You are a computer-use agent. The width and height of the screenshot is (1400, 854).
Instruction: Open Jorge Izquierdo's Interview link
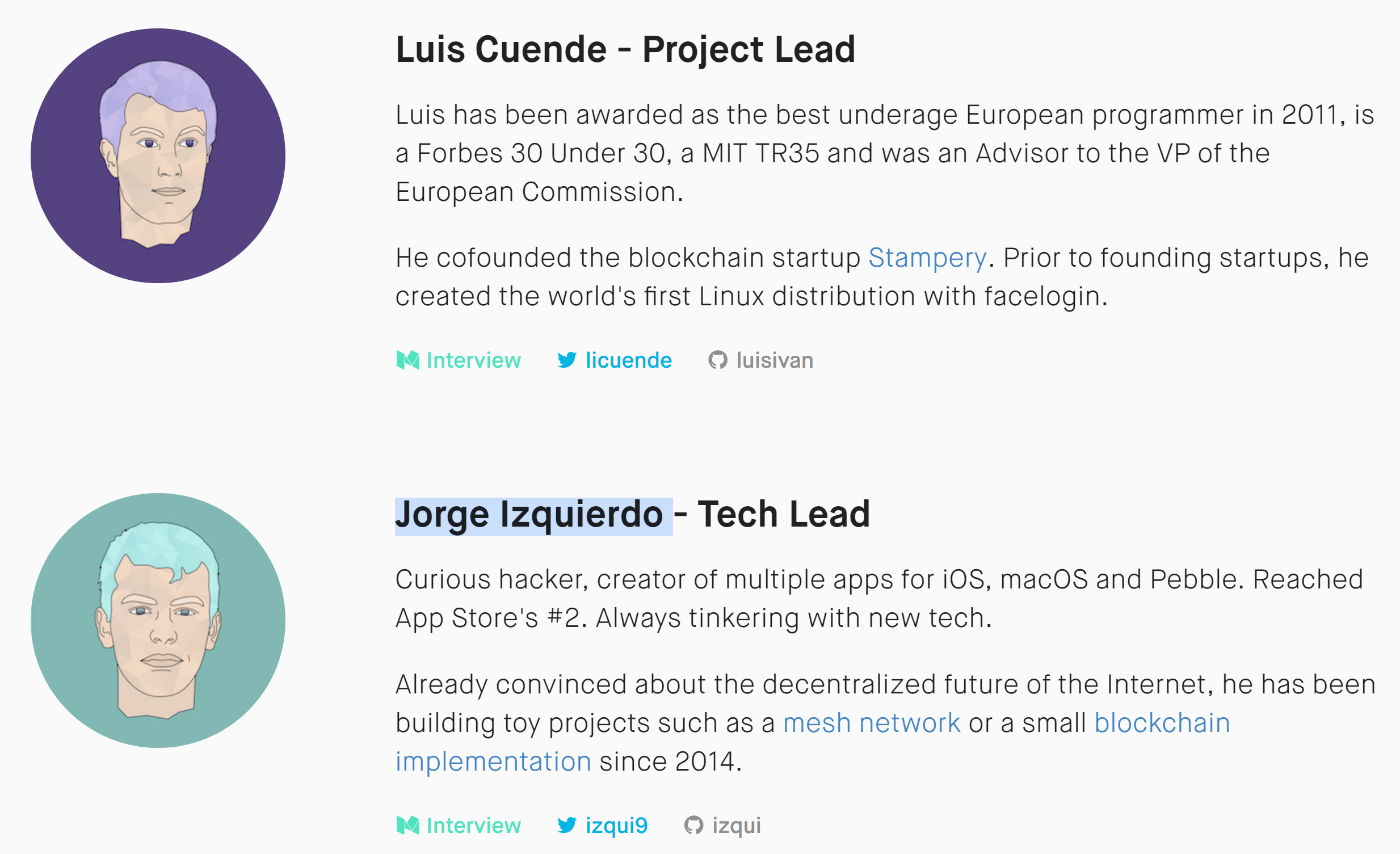pyautogui.click(x=473, y=825)
